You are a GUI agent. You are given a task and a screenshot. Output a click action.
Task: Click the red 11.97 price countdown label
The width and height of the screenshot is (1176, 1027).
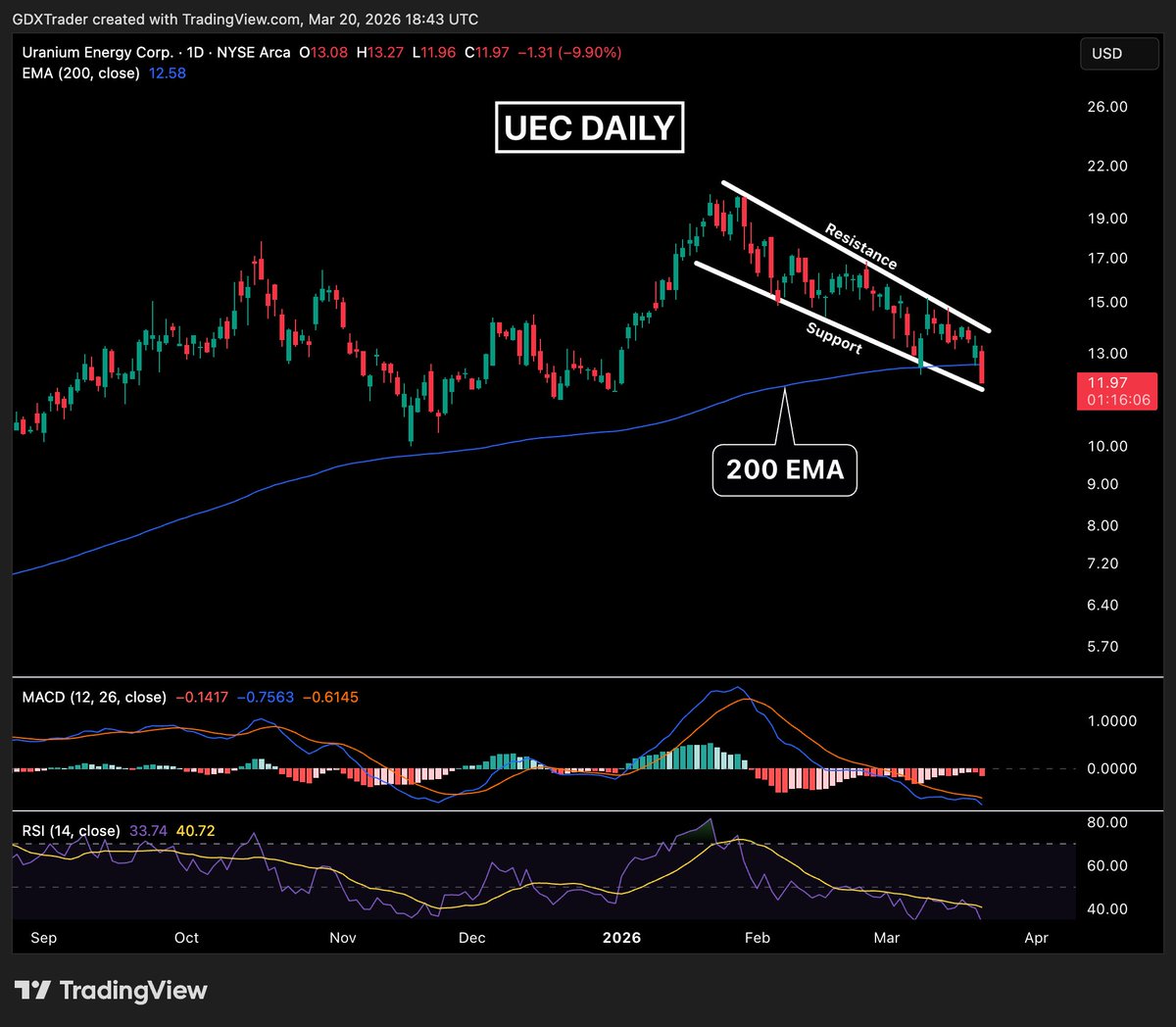tap(1117, 390)
